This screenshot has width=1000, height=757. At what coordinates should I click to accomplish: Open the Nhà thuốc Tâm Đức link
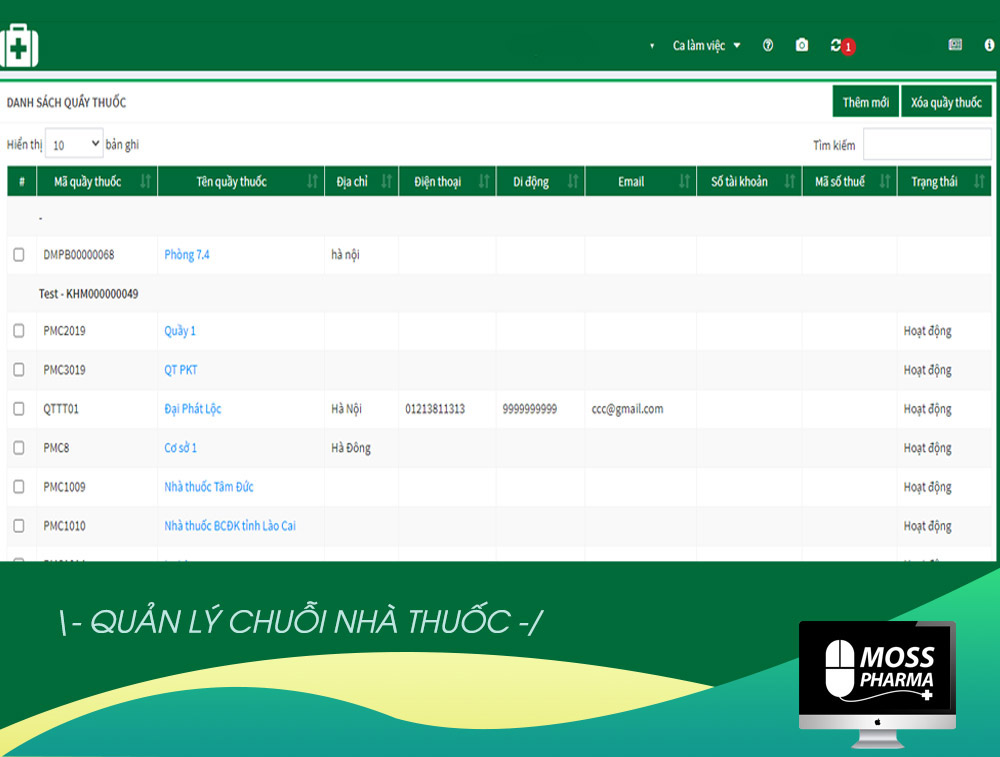click(x=210, y=487)
